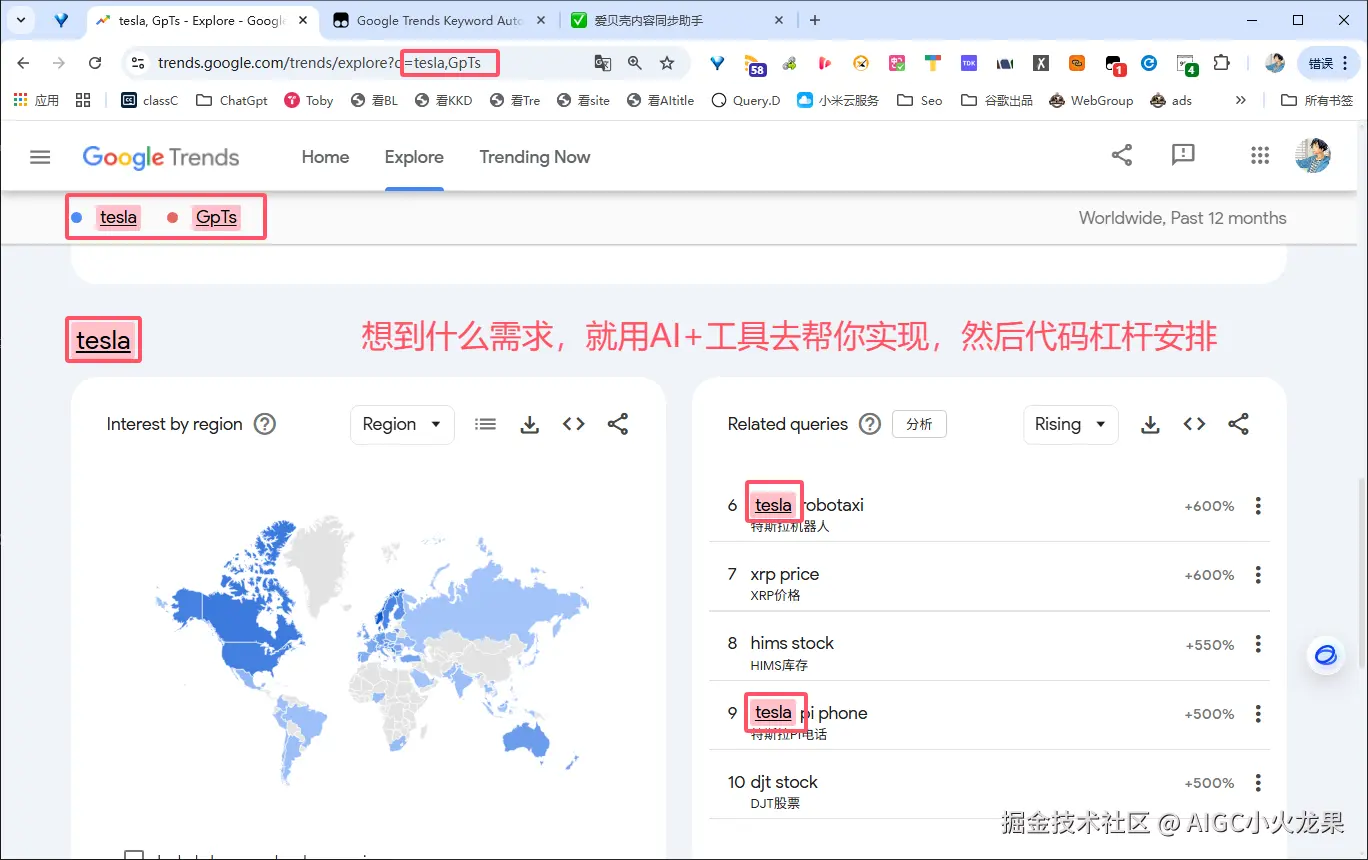Switch to Google Trends Keyword Auto tab
The image size is (1368, 860).
440,20
